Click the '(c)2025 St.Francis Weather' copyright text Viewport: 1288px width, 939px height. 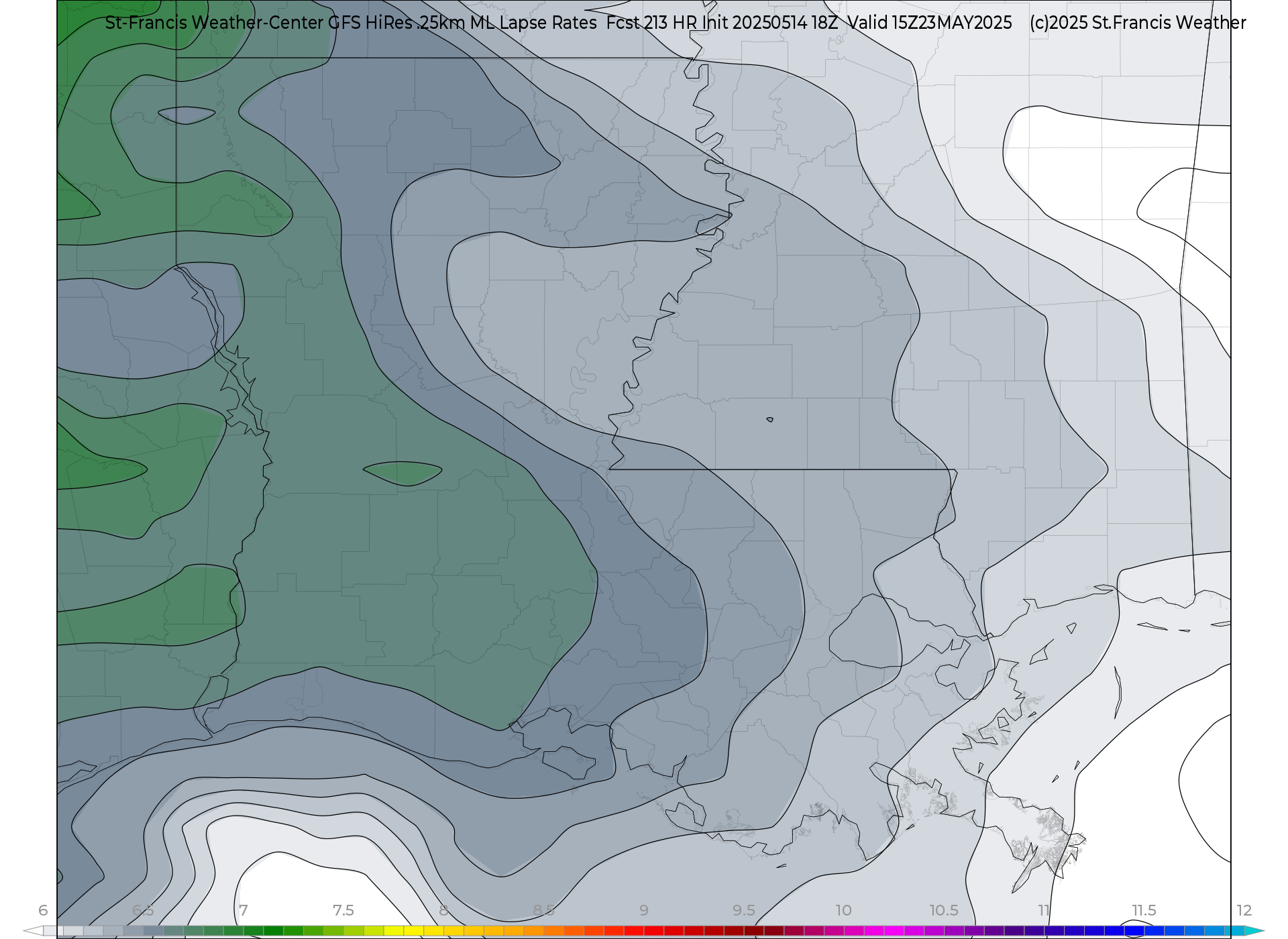(x=1138, y=23)
